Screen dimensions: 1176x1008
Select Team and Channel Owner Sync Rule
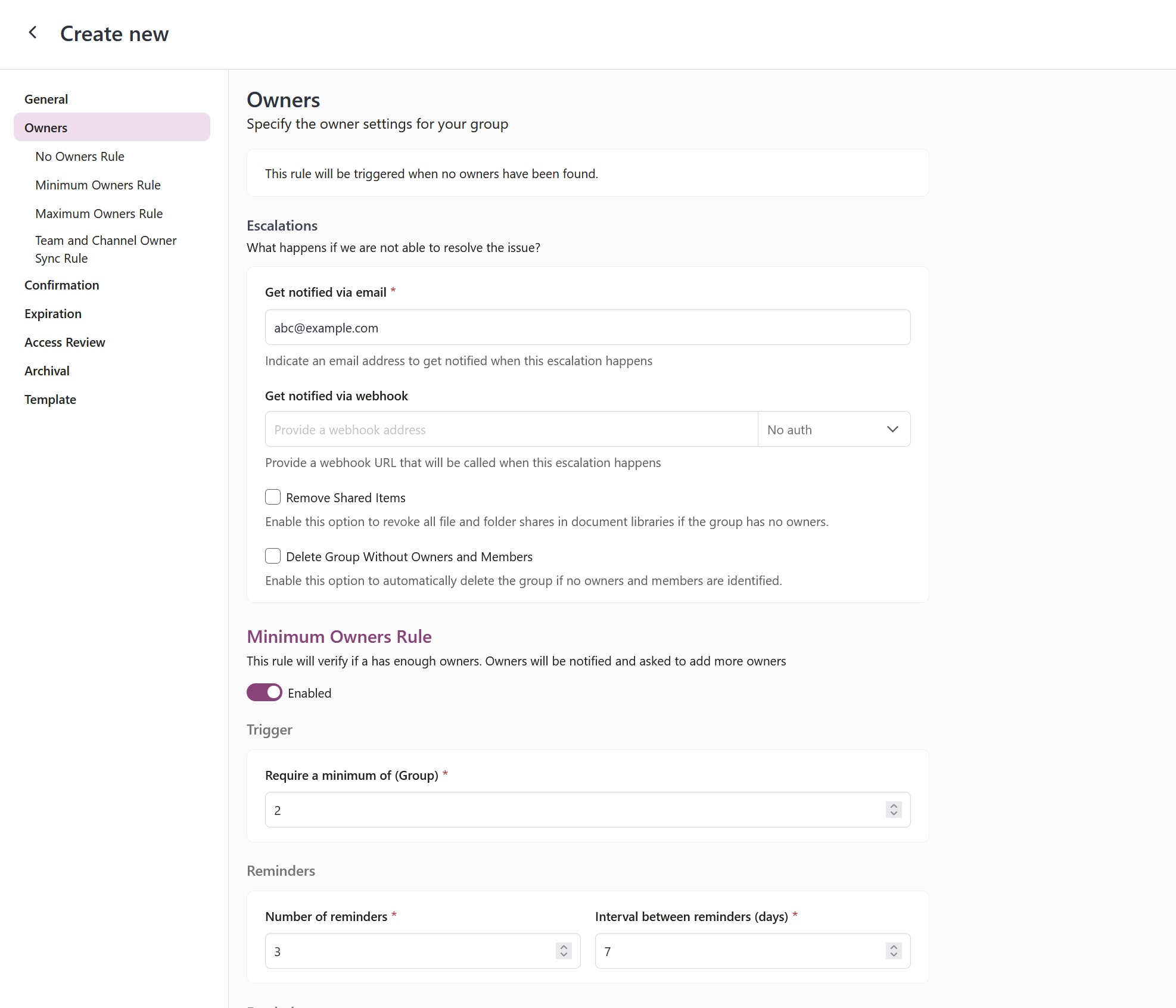pos(105,249)
